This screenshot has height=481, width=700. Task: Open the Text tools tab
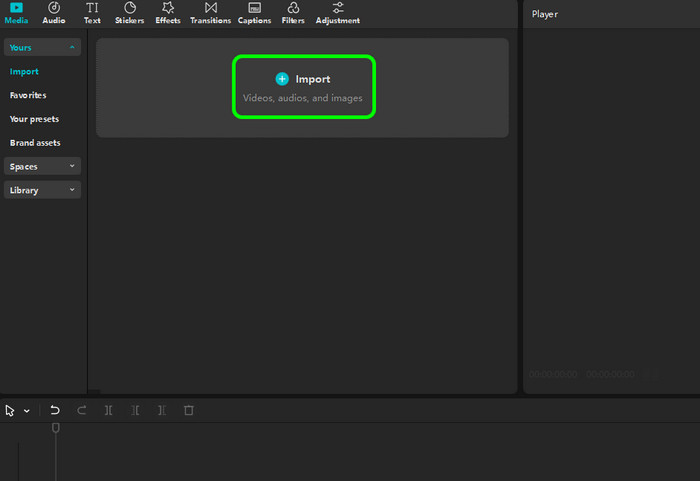click(x=92, y=13)
